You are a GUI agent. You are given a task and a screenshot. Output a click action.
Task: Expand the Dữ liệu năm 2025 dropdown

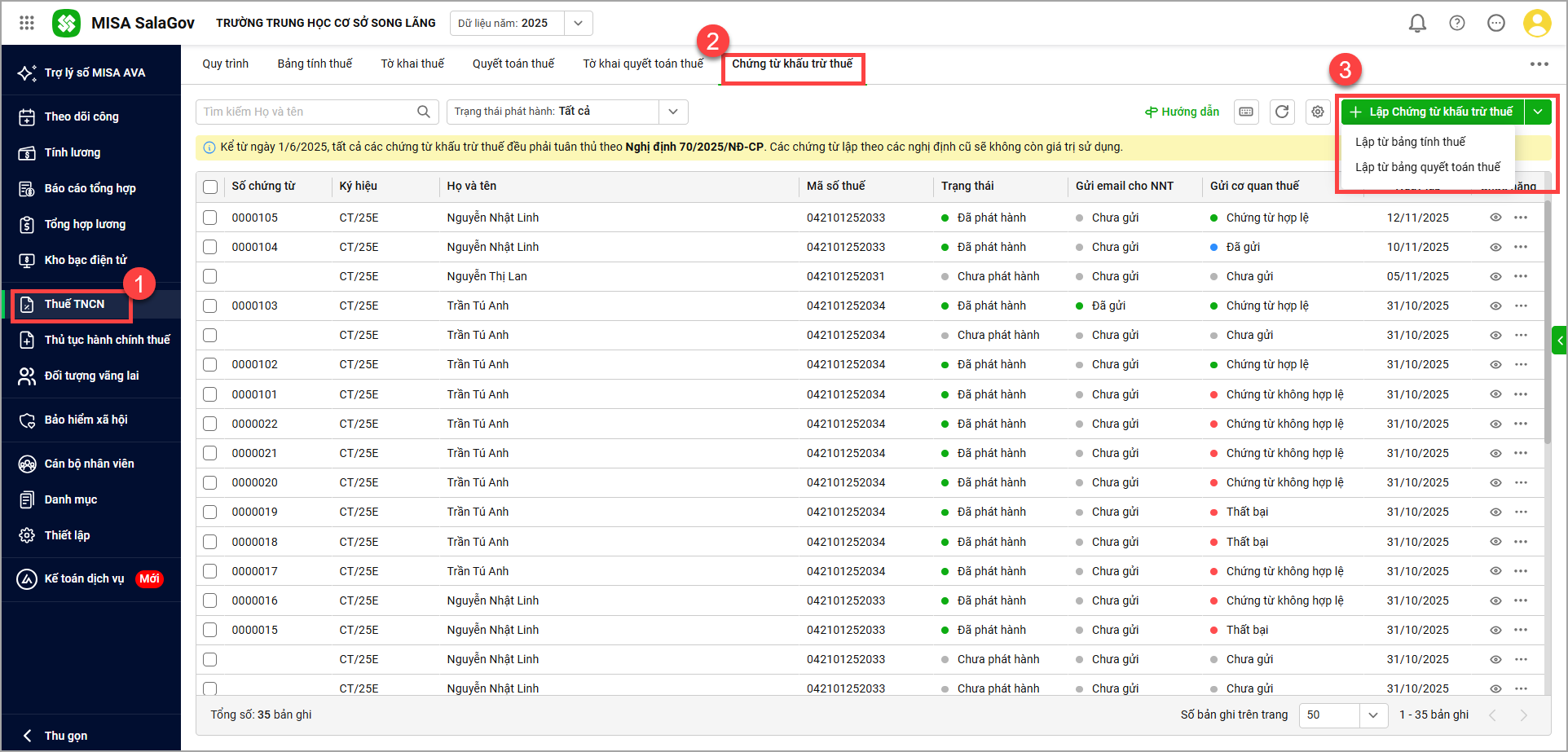point(578,23)
